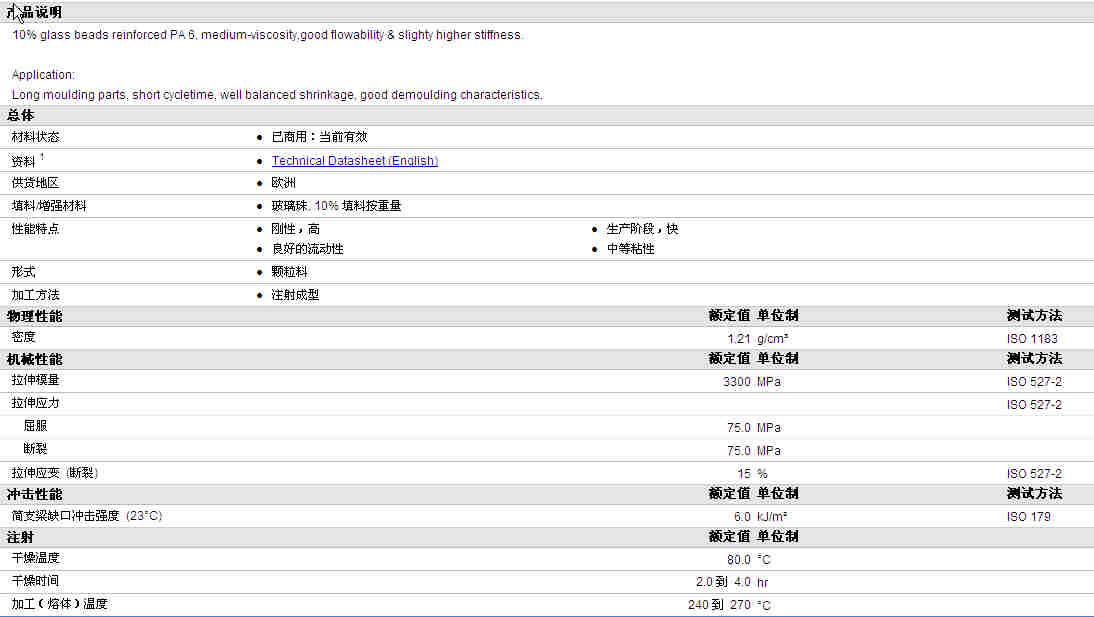Screen dimensions: 1094x617
Task: Select the elongation at break value 15
Action: (x=744, y=474)
